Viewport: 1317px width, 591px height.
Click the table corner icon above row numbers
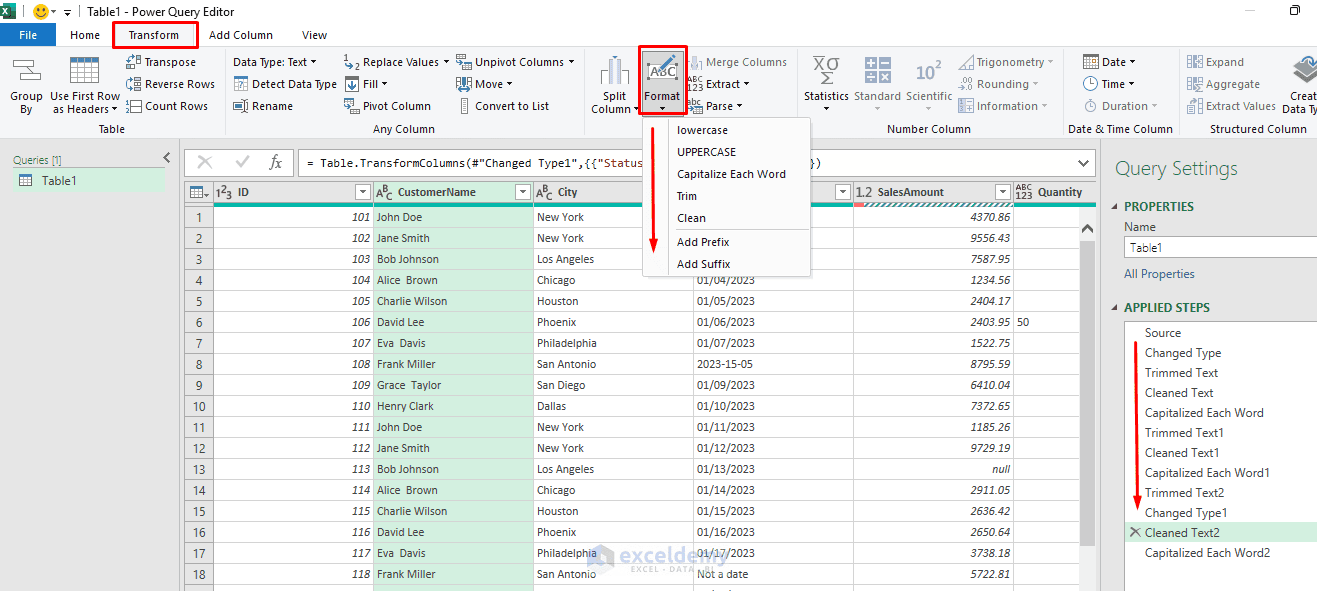[x=198, y=192]
